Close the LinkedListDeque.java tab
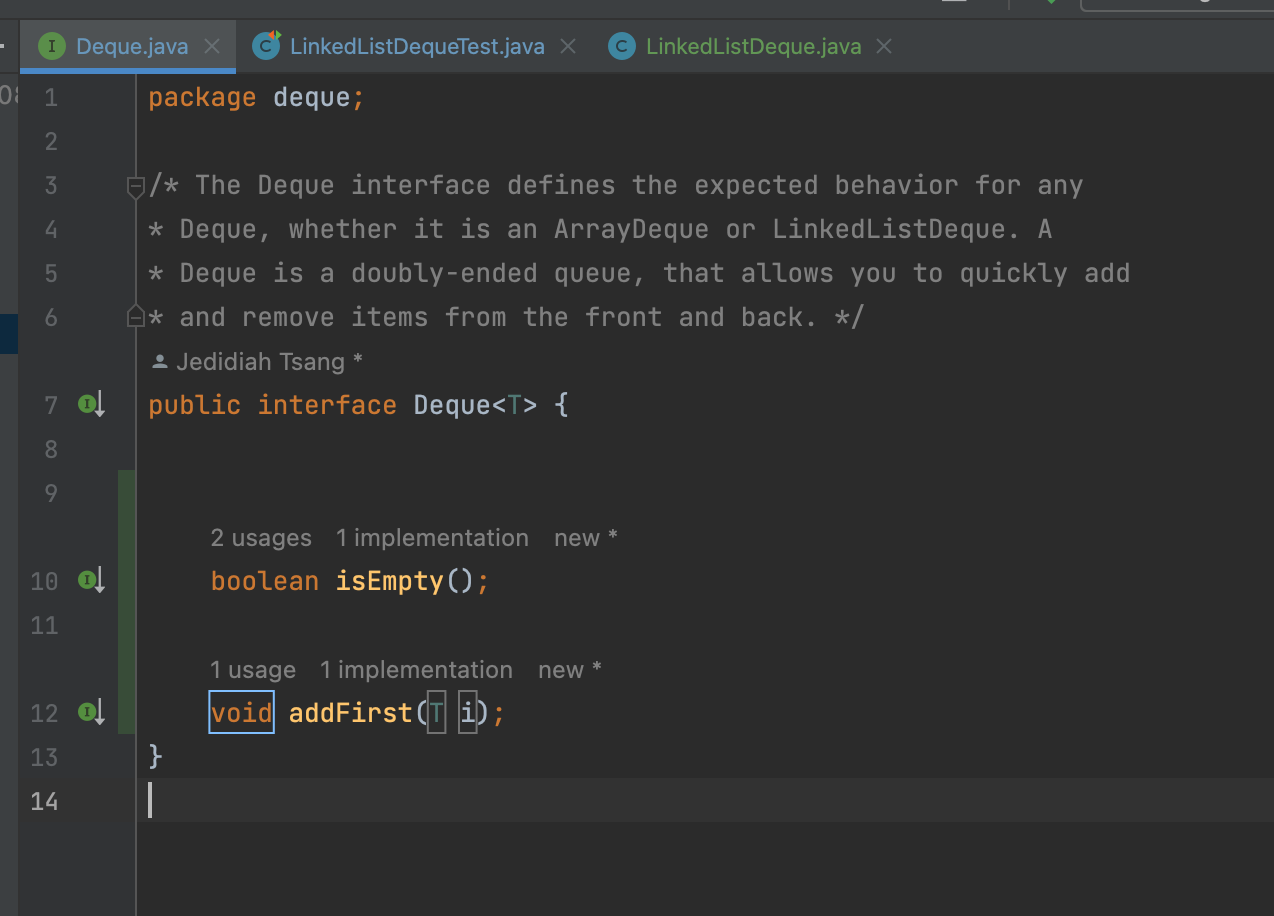Viewport: 1274px width, 916px height. [884, 46]
